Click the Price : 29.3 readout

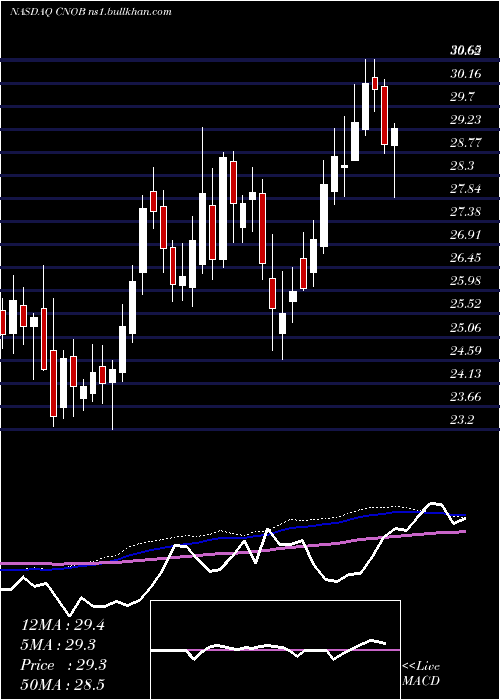[63, 665]
